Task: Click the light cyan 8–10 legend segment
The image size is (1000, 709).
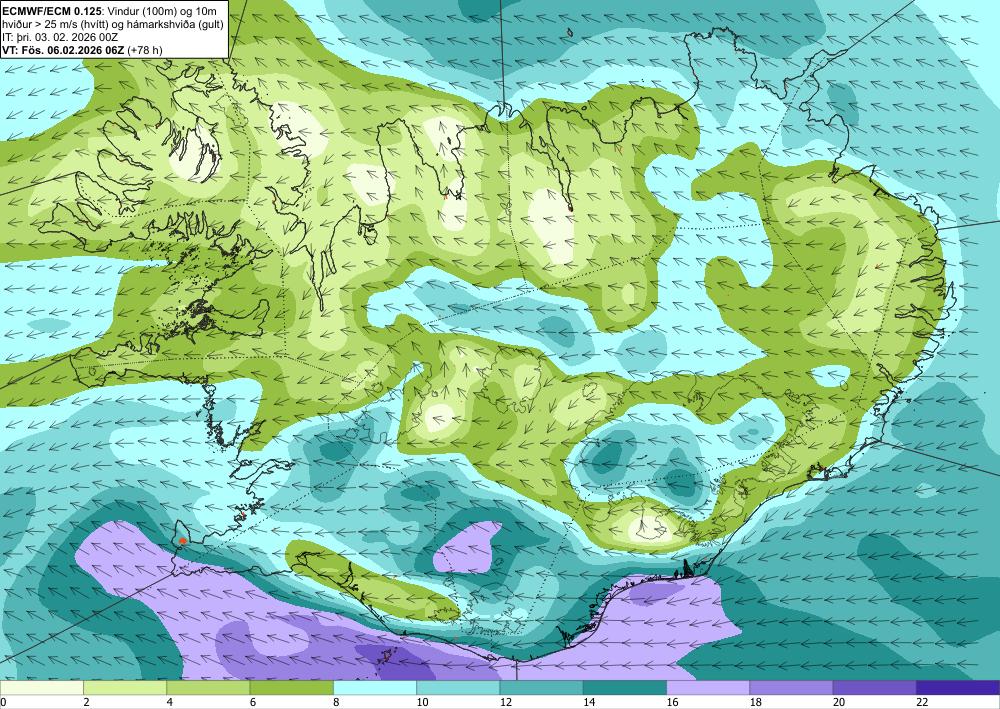Action: click(x=375, y=688)
